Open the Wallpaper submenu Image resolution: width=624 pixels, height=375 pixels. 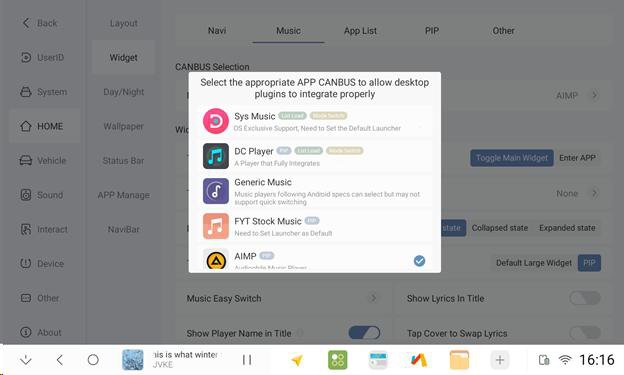pyautogui.click(x=123, y=126)
